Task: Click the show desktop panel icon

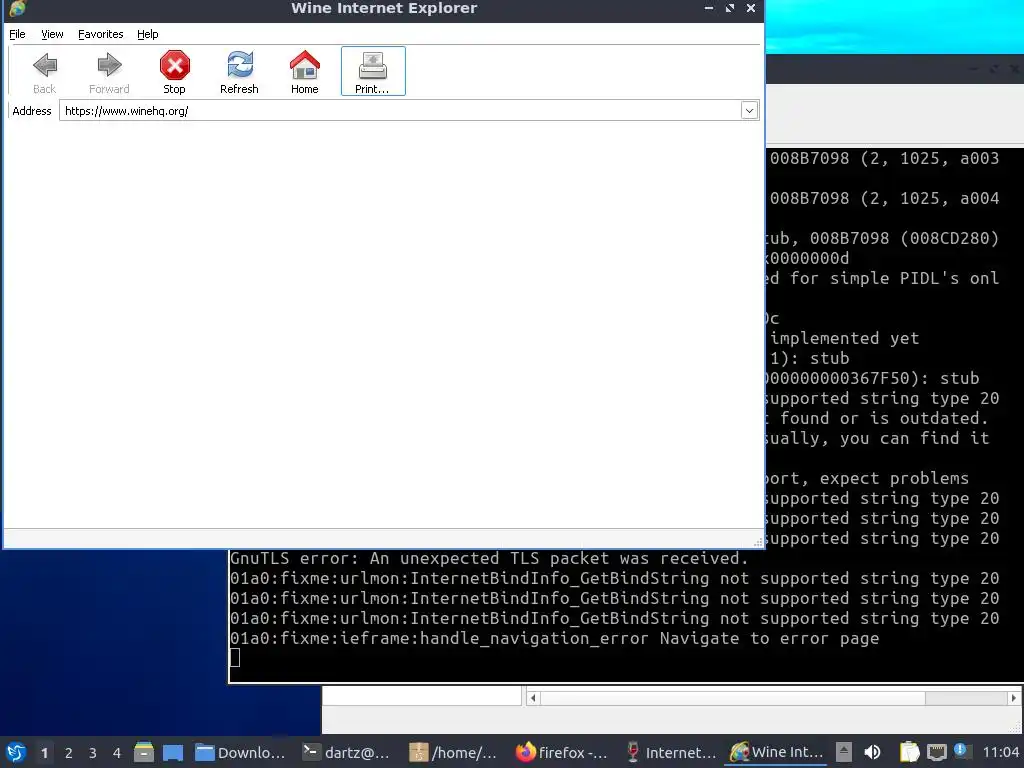Action: tap(173, 752)
